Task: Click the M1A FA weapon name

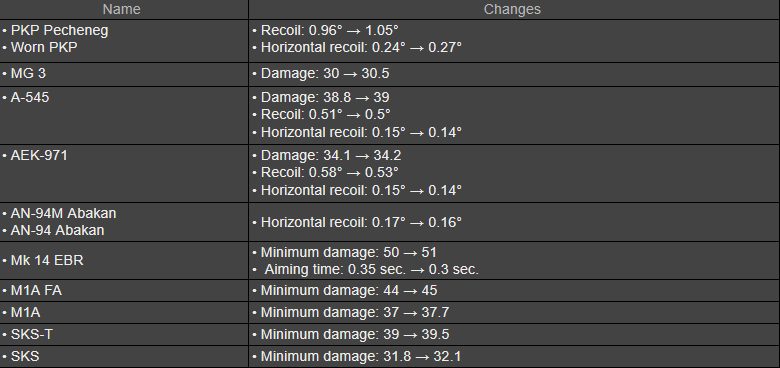Action: [x=36, y=290]
